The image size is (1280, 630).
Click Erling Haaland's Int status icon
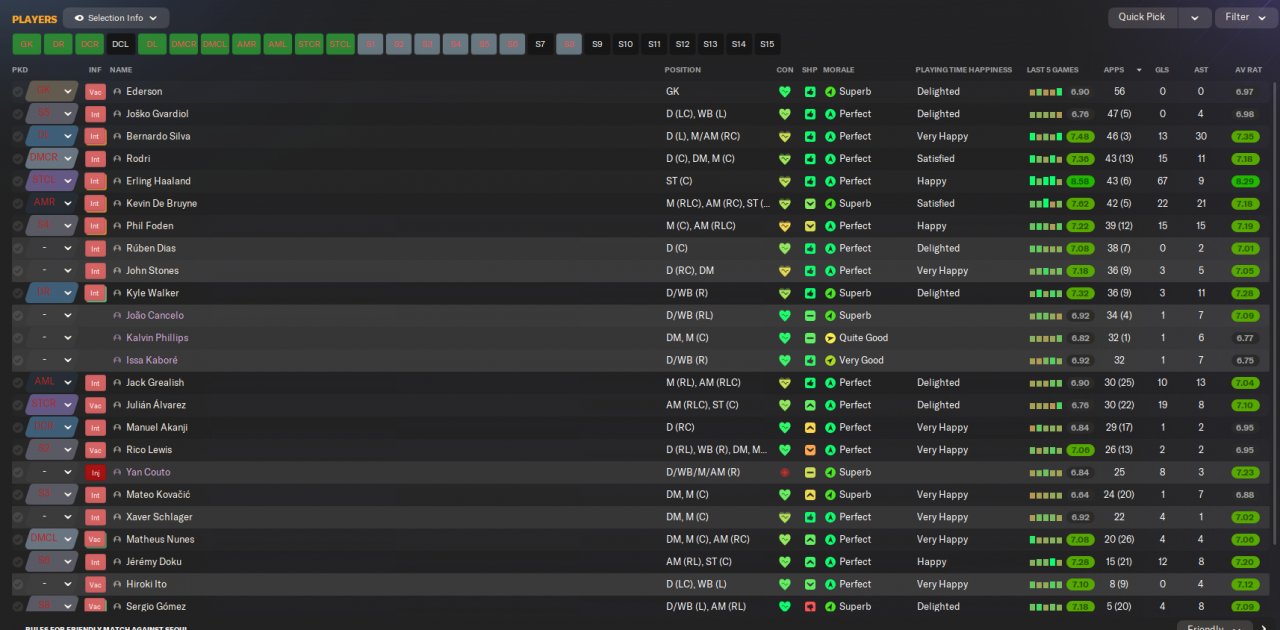(x=95, y=181)
